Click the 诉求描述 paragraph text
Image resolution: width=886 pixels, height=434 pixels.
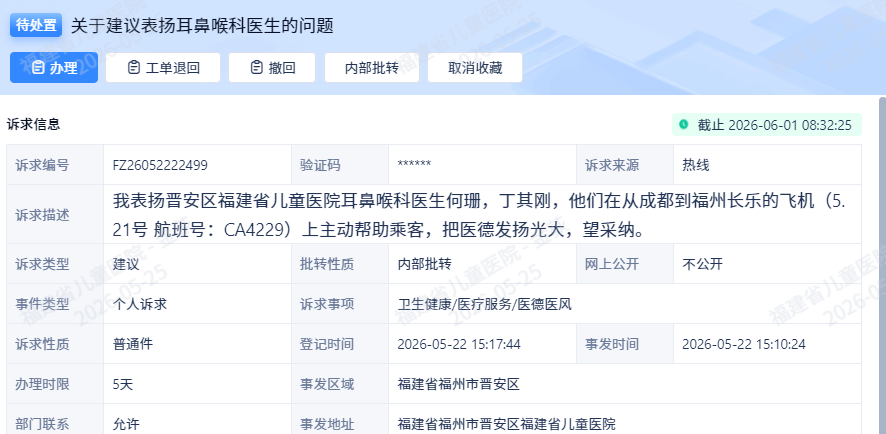(x=479, y=215)
